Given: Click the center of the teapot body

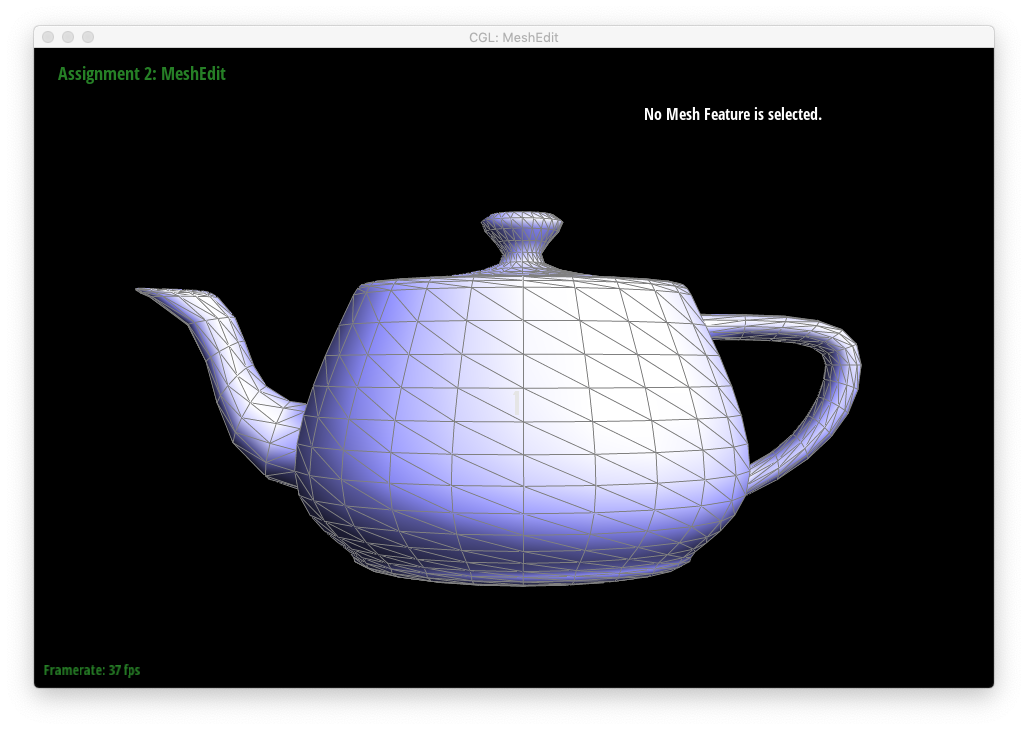Looking at the screenshot, I should click(x=523, y=430).
